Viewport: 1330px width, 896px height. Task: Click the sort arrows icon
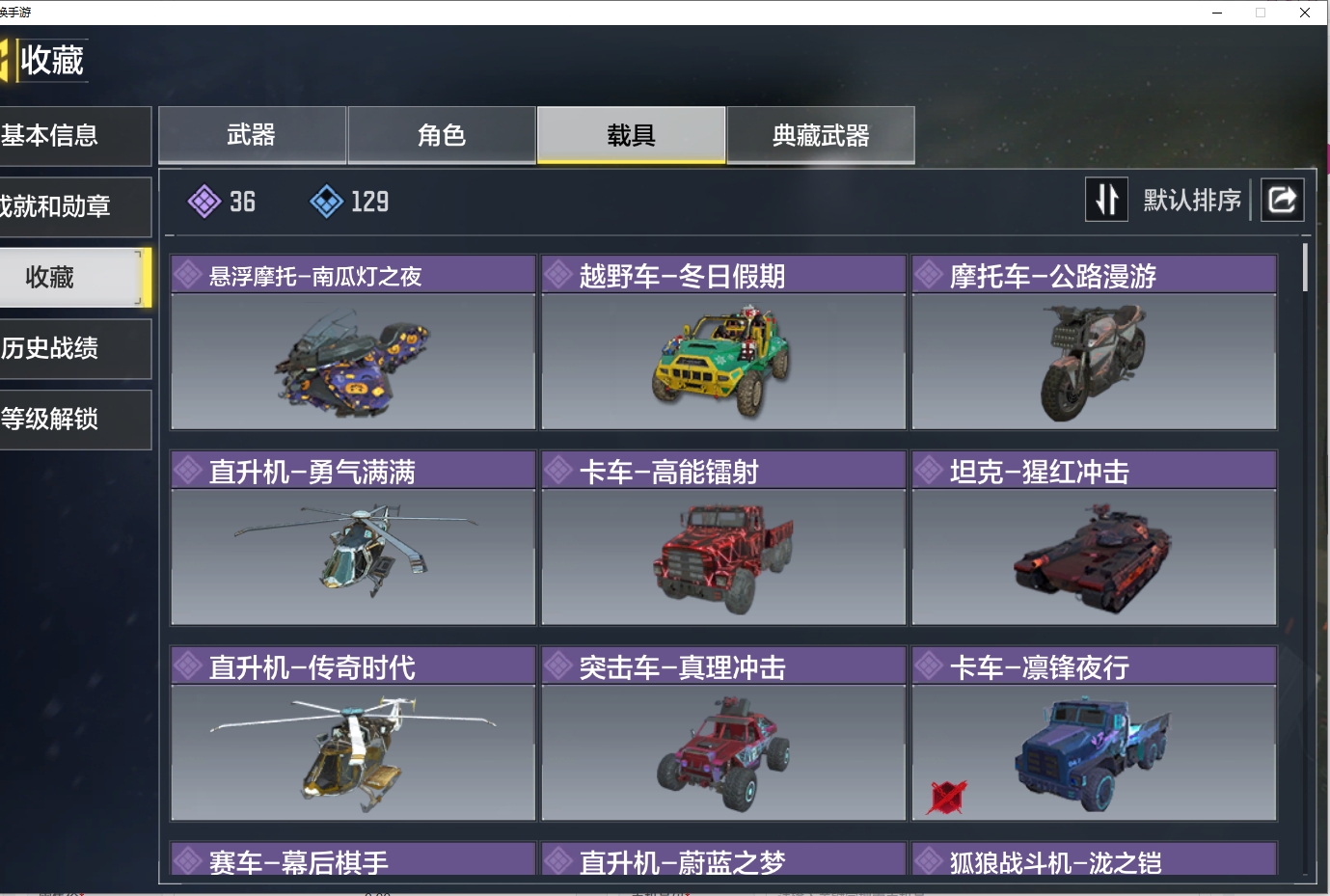tap(1106, 200)
